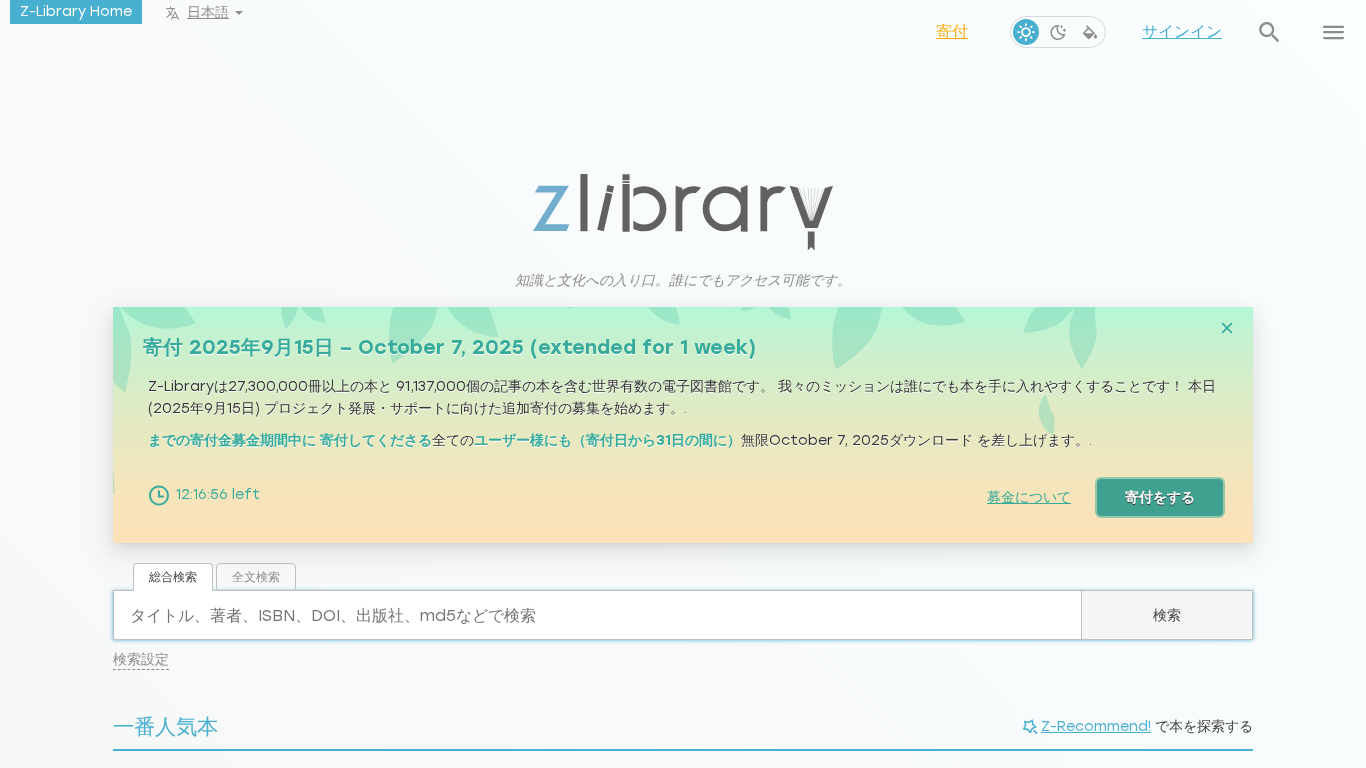Image resolution: width=1366 pixels, height=768 pixels.
Task: Switch to the 全文検索 tab
Action: (256, 577)
